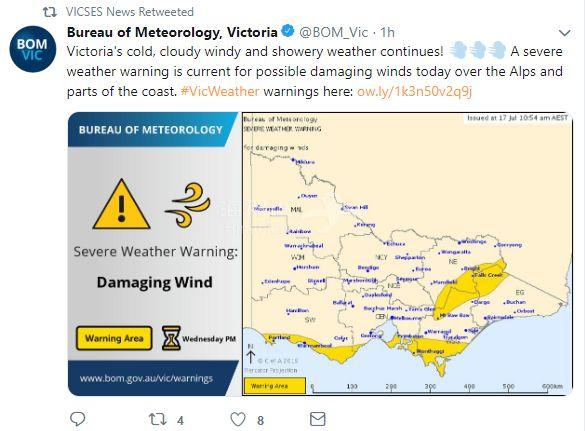Click the blue verified badge
Screen dimensions: 585x431
pyautogui.click(x=288, y=31)
